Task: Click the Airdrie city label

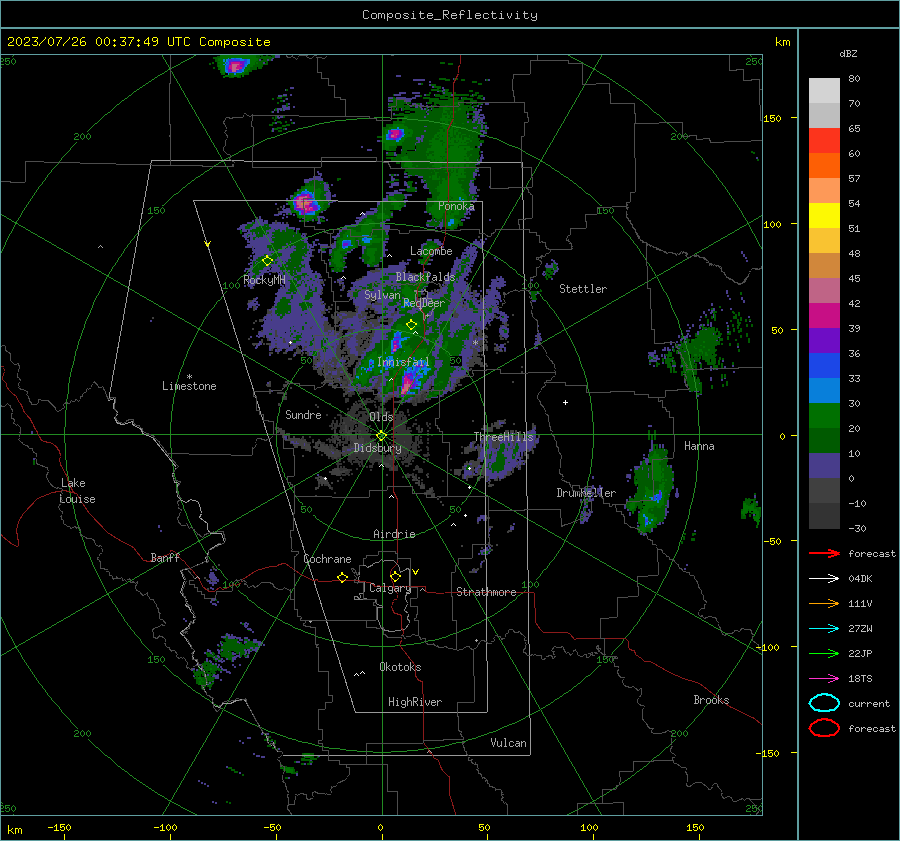Action: pyautogui.click(x=394, y=534)
